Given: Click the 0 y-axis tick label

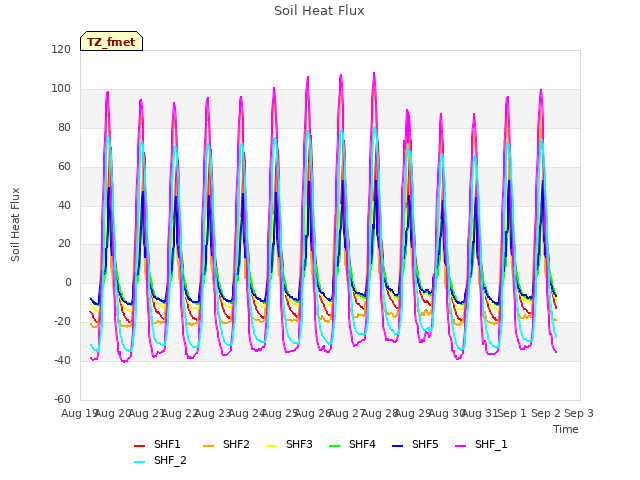Looking at the screenshot, I should (68, 282).
